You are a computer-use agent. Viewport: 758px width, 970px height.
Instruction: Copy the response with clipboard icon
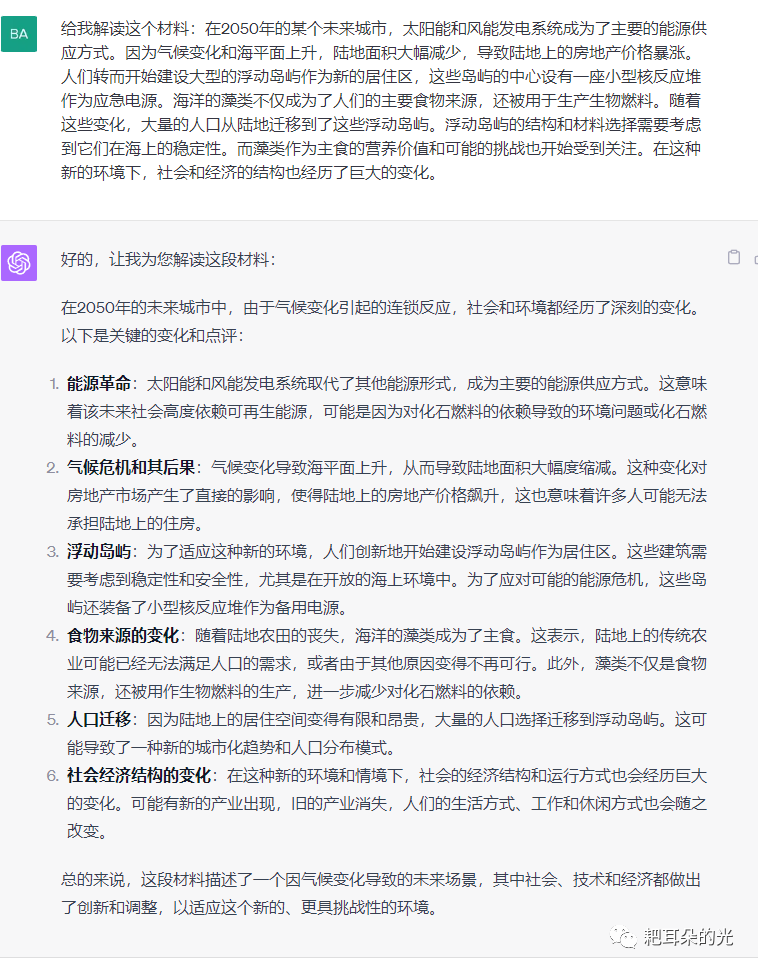734,257
